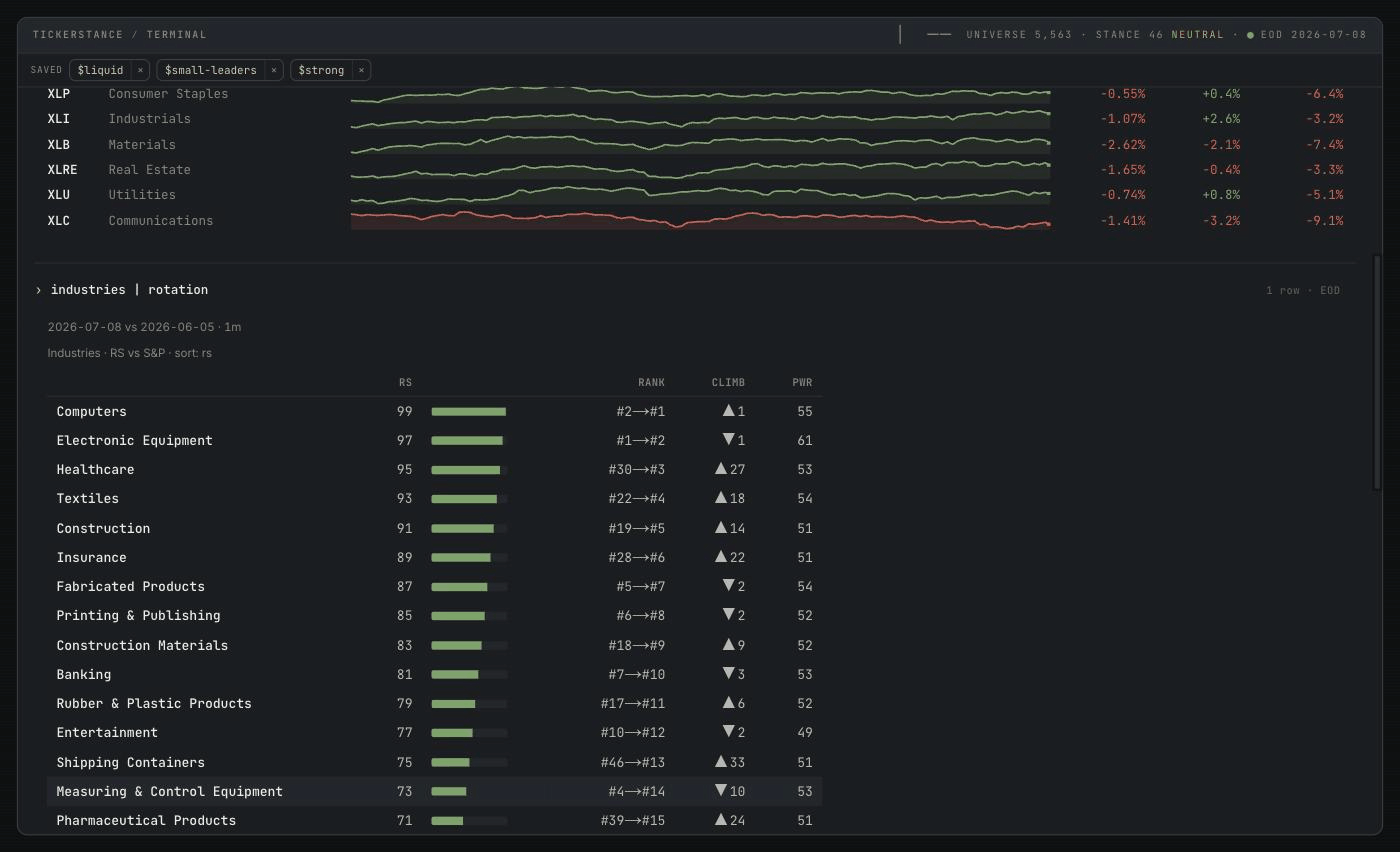Click the UNIVERSE 5,563 status text
The image size is (1400, 852).
tap(1019, 35)
